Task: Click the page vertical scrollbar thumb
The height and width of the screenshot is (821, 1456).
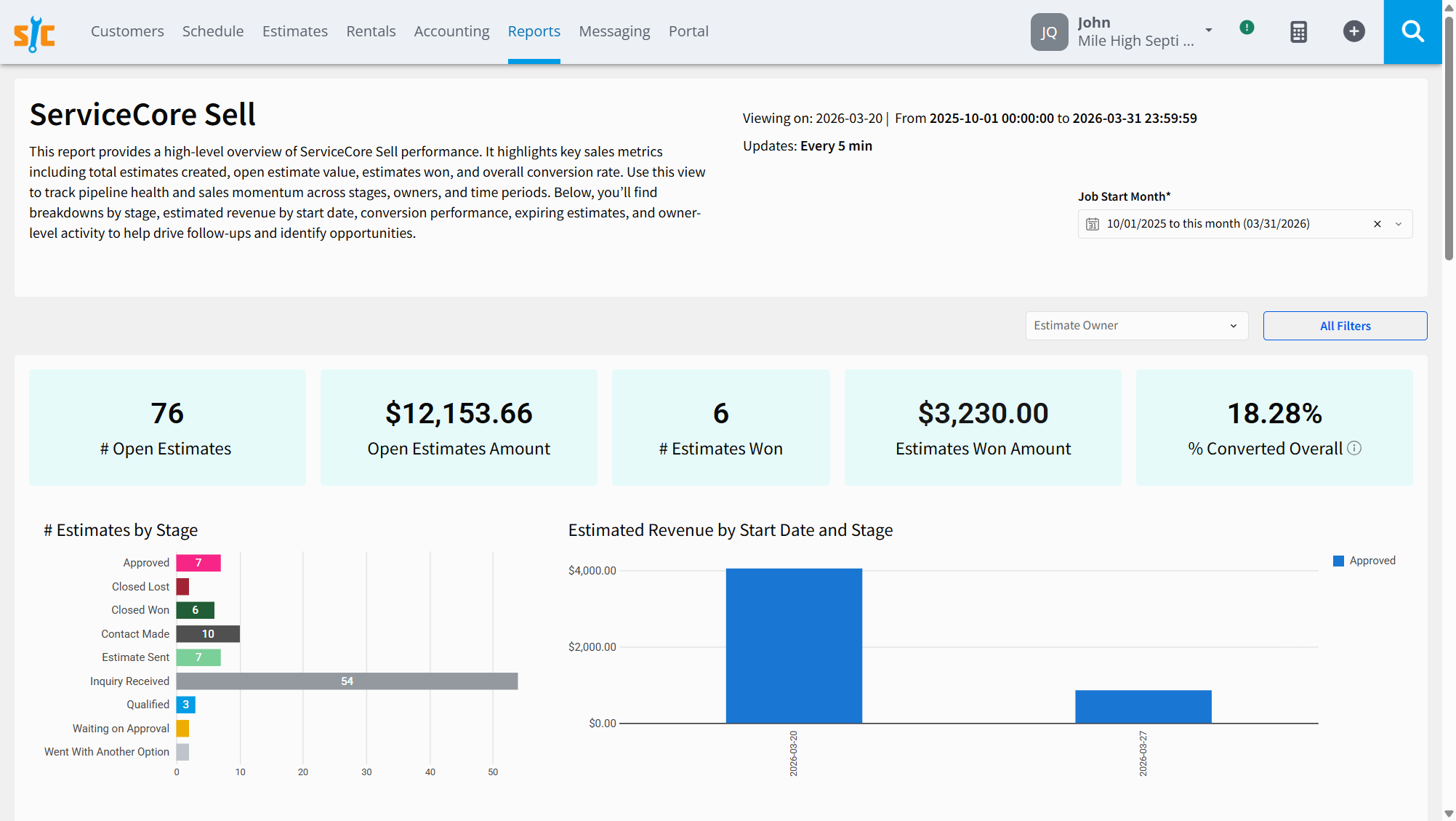Action: click(1449, 138)
